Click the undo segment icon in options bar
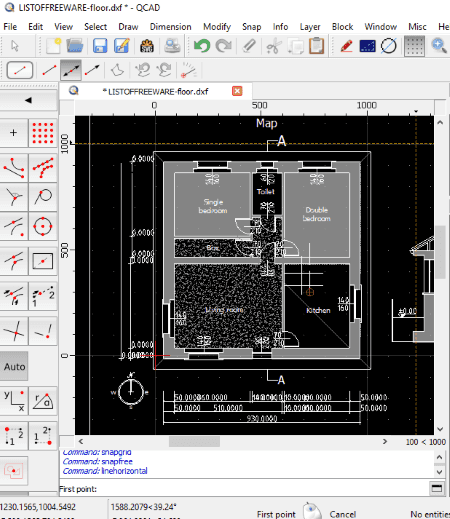Image resolution: width=450 pixels, height=519 pixels. tap(143, 70)
